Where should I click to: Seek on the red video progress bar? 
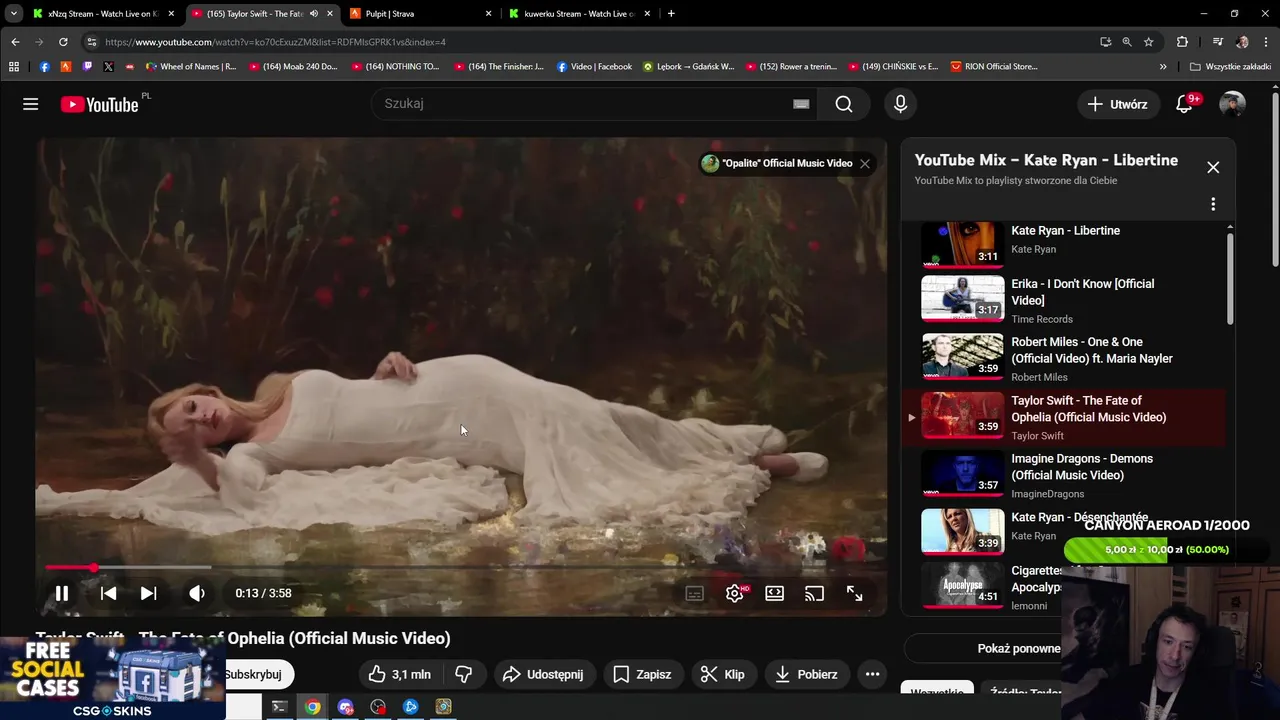[460, 567]
